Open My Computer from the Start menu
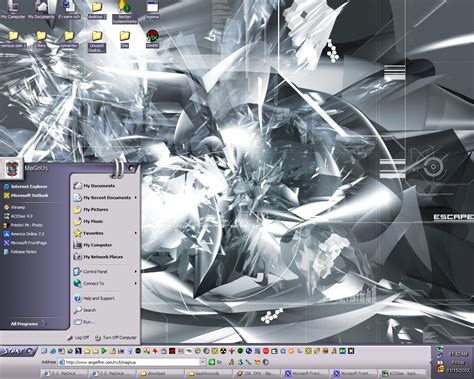Viewport: 474px width, 379px height. click(93, 245)
